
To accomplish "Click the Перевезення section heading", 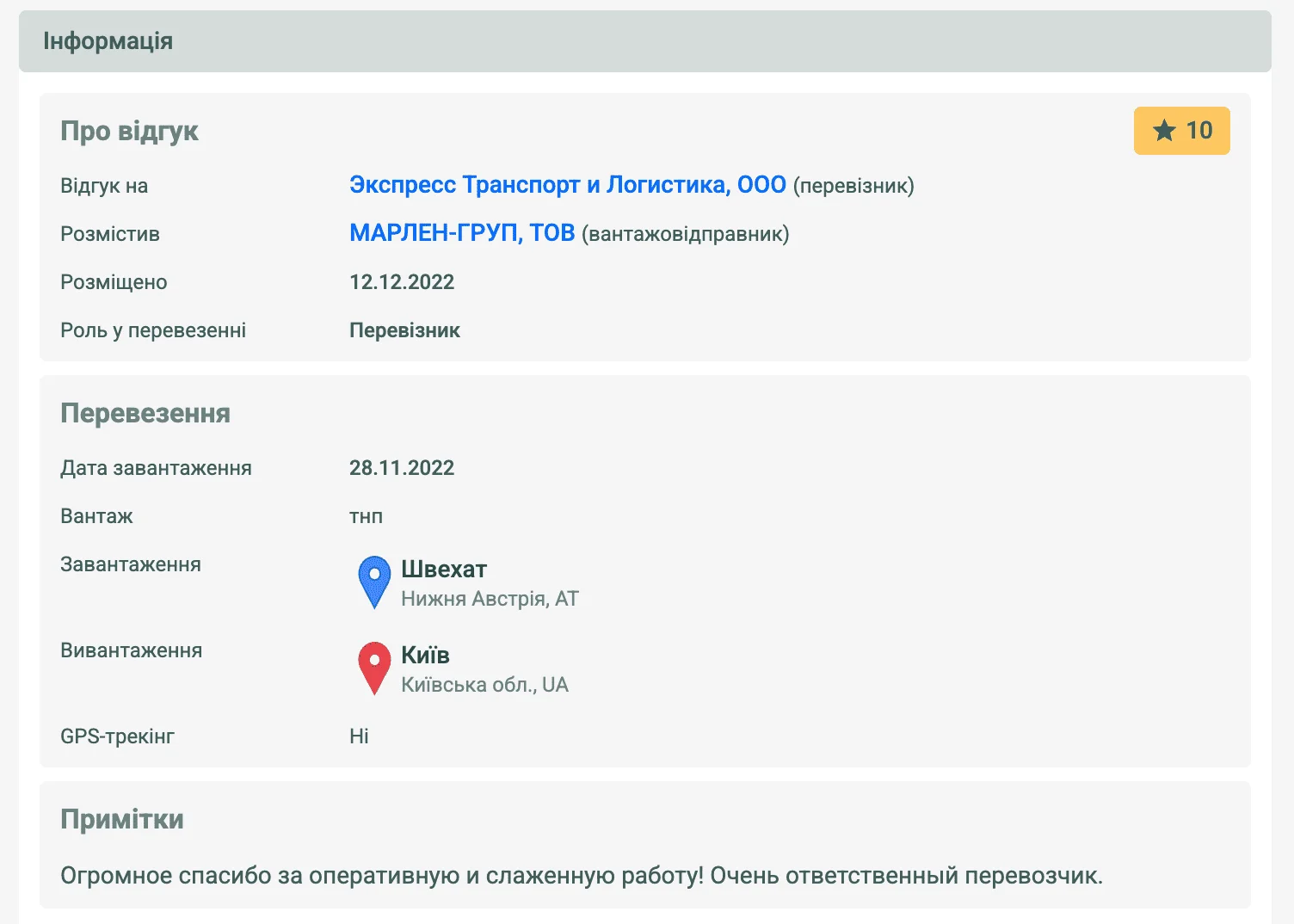I will (x=145, y=413).
